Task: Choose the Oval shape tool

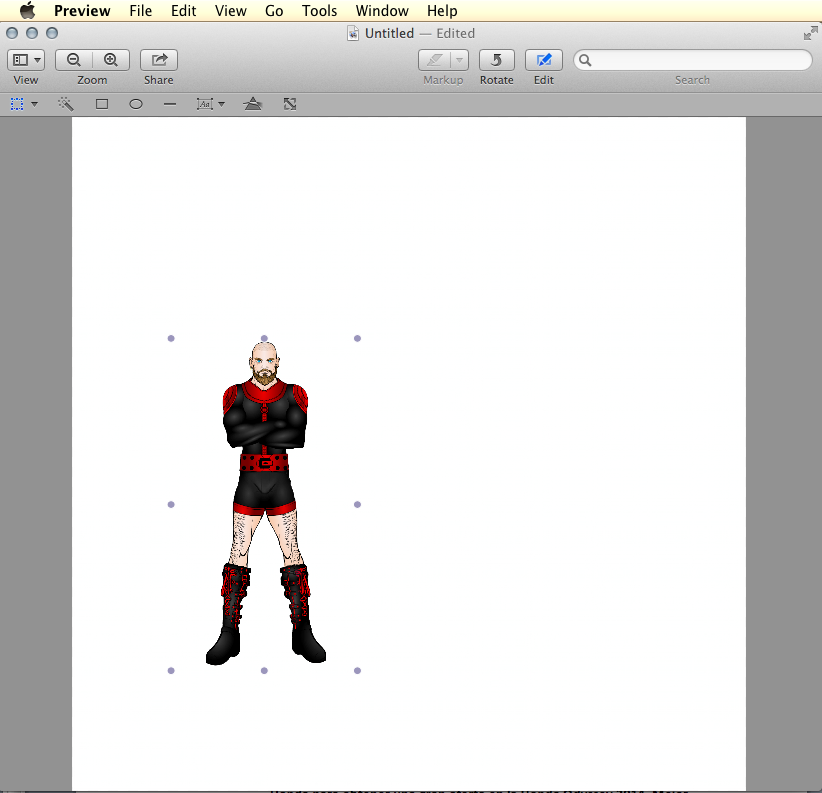Action: click(136, 104)
